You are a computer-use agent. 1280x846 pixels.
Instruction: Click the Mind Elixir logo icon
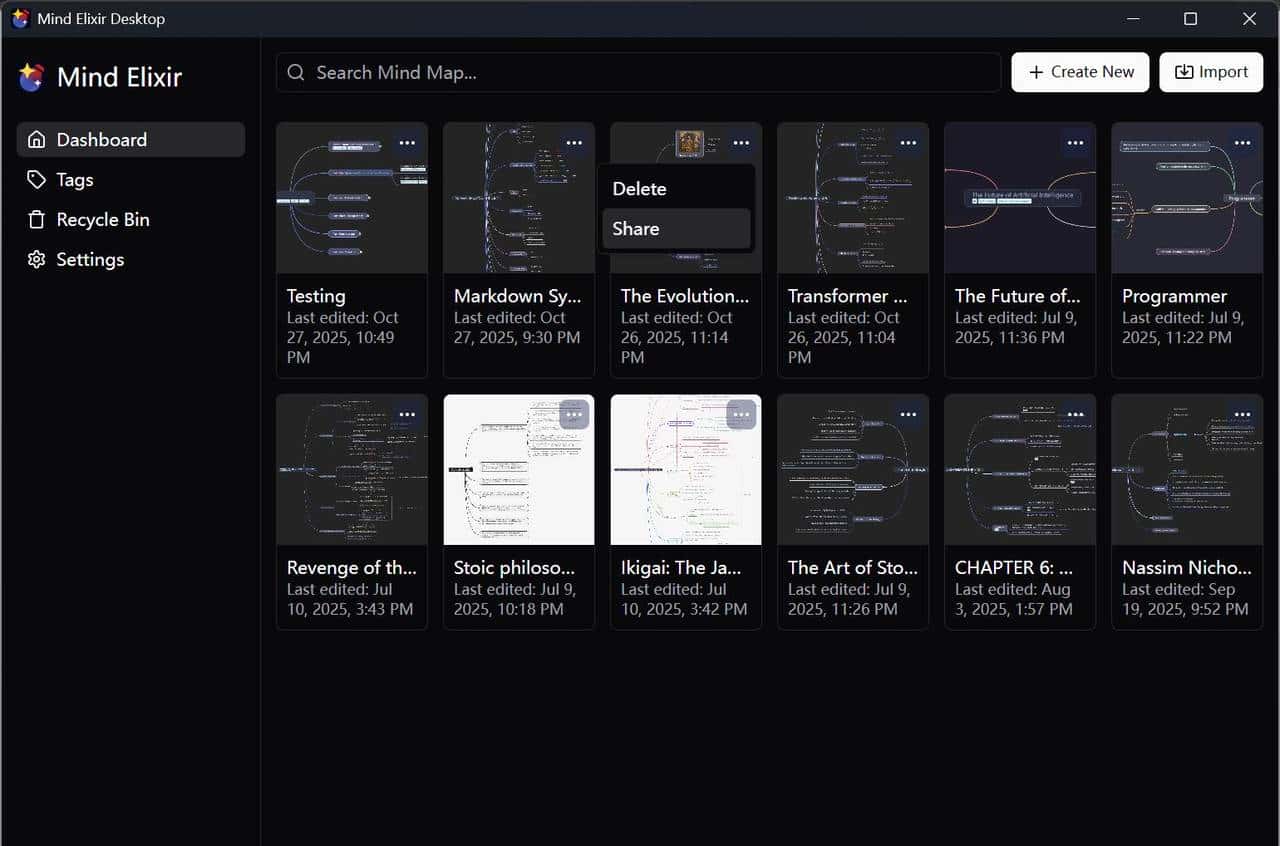click(x=31, y=77)
